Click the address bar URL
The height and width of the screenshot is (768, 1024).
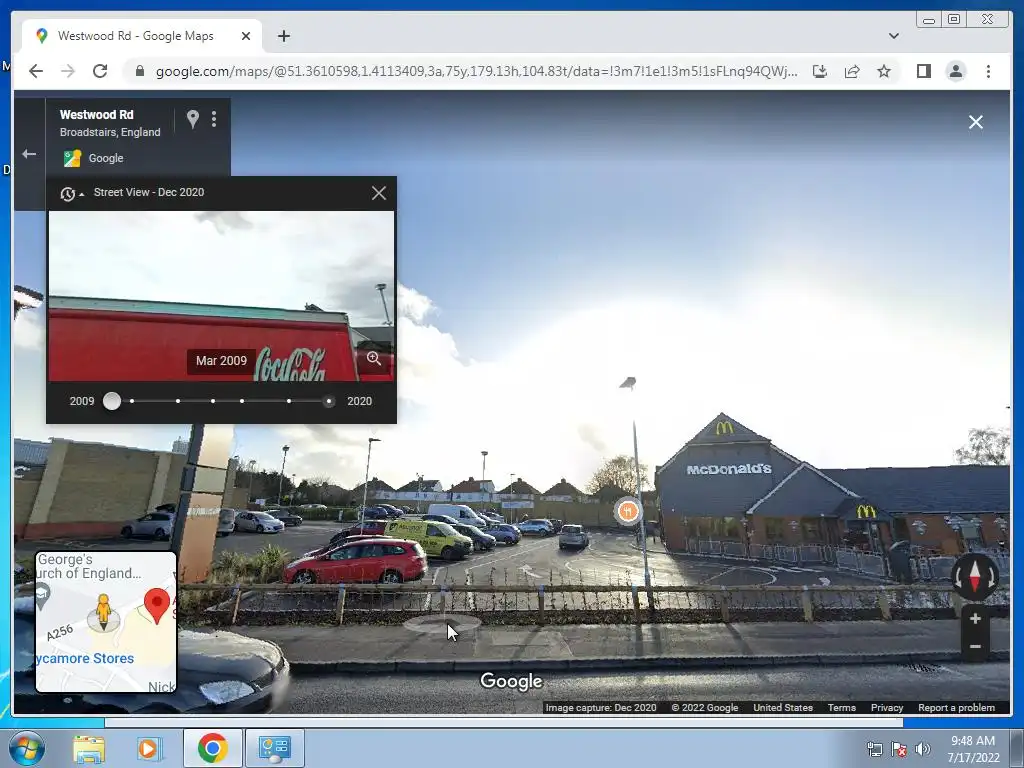(476, 71)
